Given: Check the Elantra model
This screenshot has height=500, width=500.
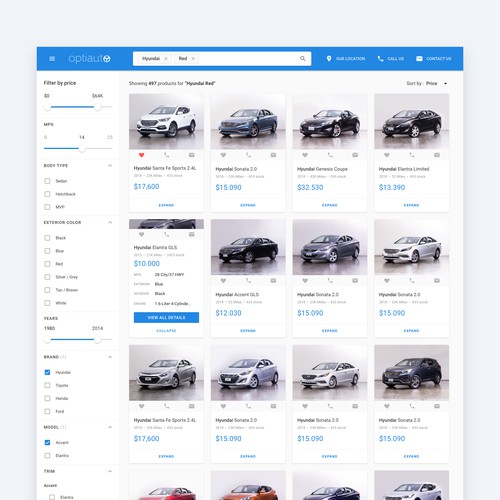Looking at the screenshot, I should (47, 456).
